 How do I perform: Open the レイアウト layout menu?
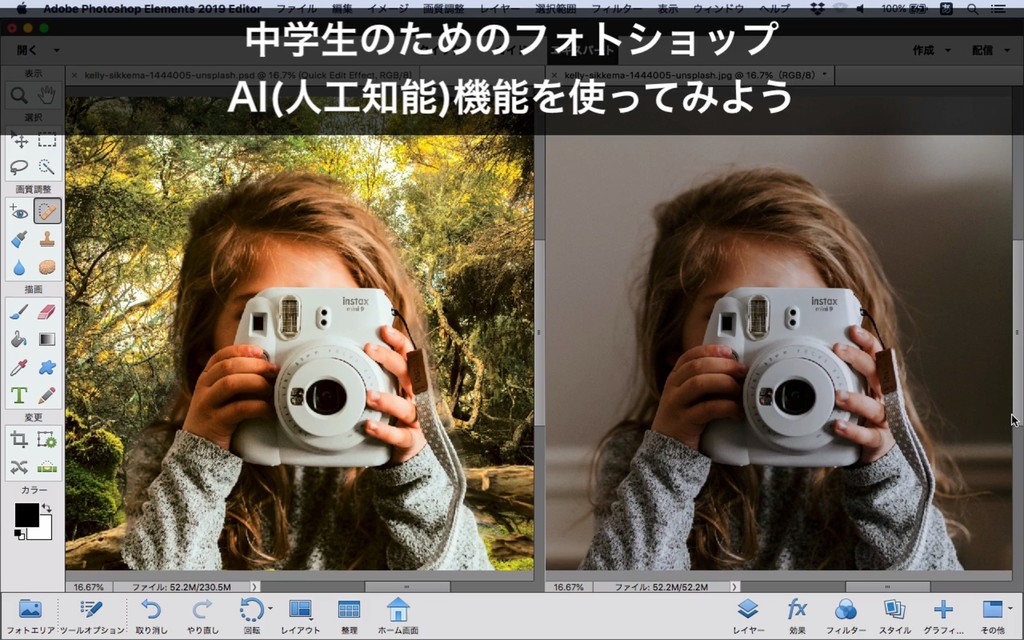tap(300, 617)
